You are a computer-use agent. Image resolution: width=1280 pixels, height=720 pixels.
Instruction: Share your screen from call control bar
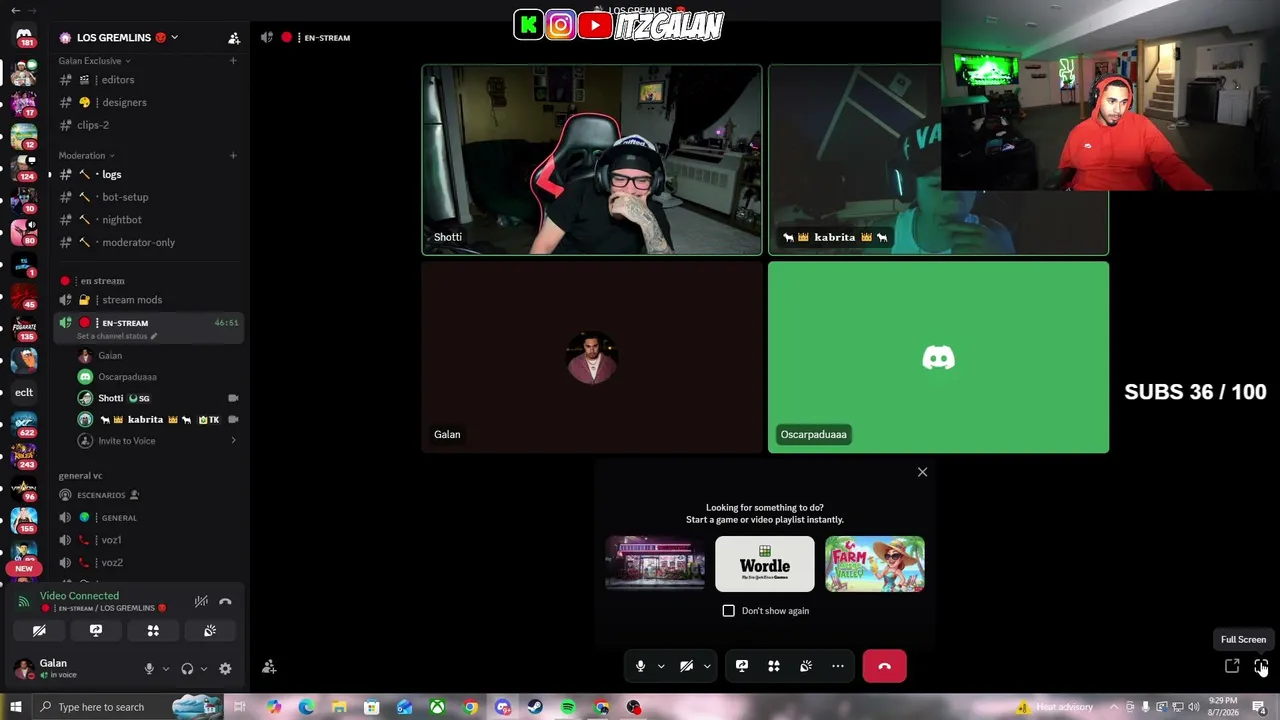742,666
